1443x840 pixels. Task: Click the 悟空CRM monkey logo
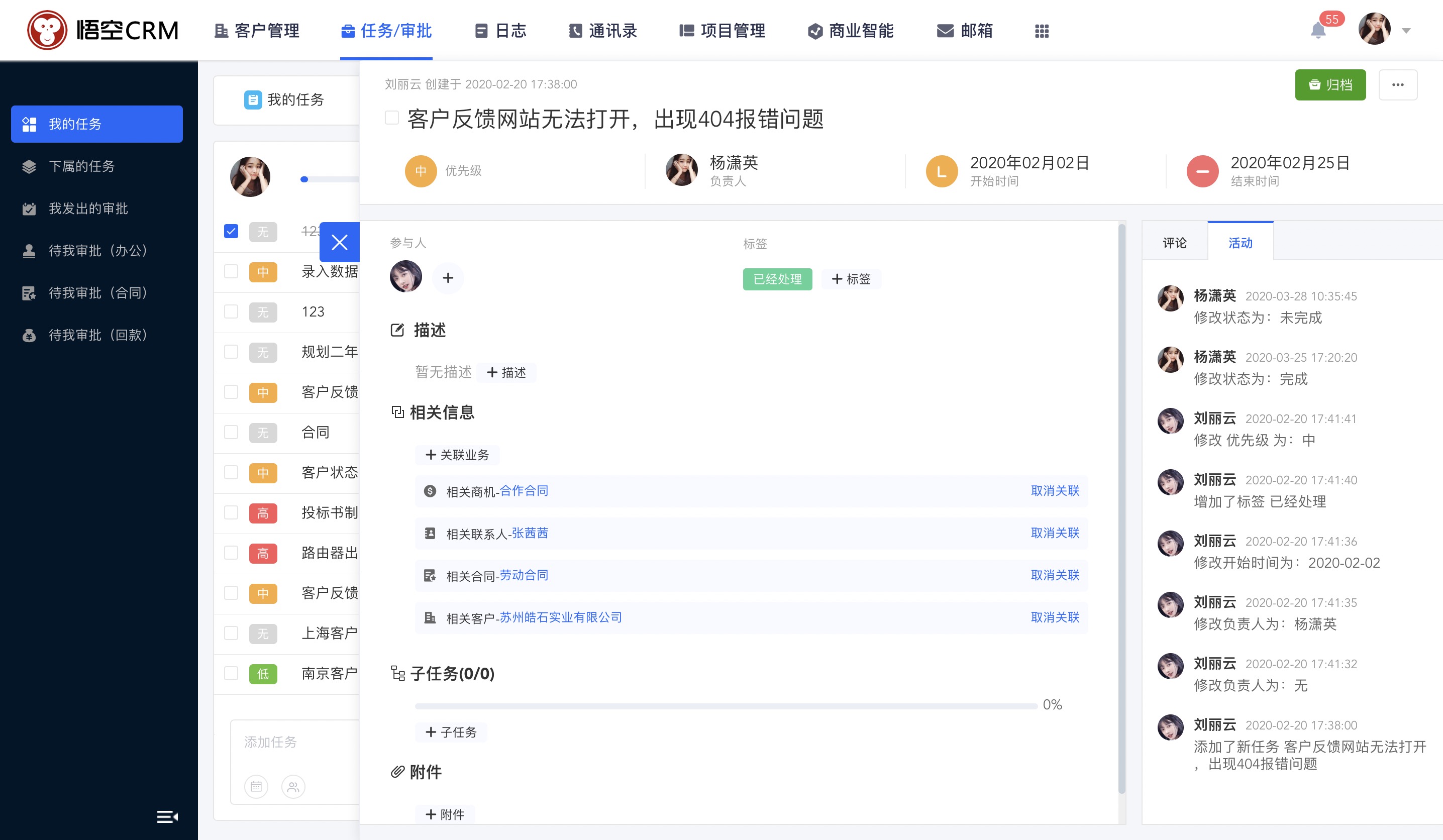(47, 30)
